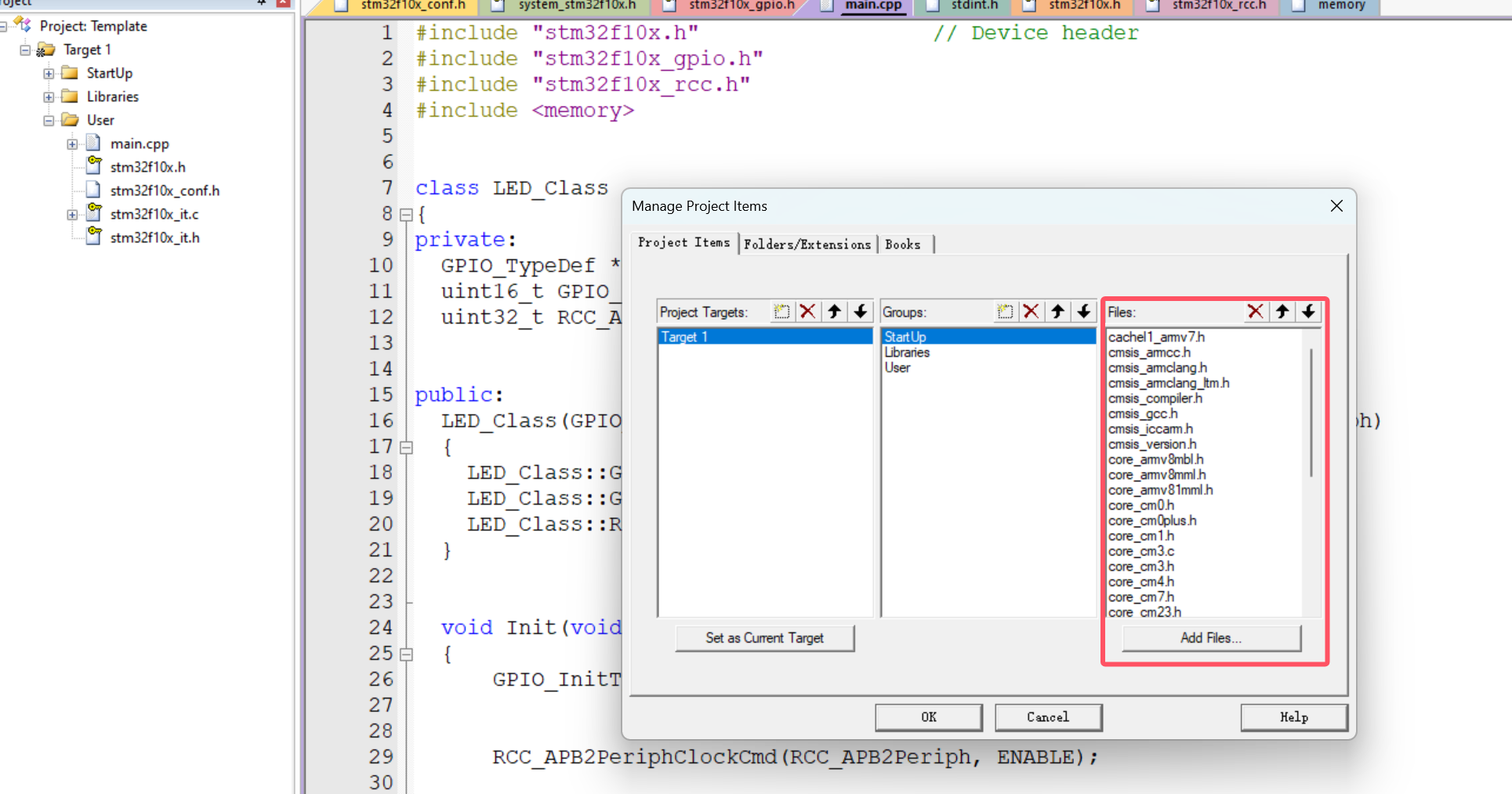Move project target up arrow

point(834,312)
